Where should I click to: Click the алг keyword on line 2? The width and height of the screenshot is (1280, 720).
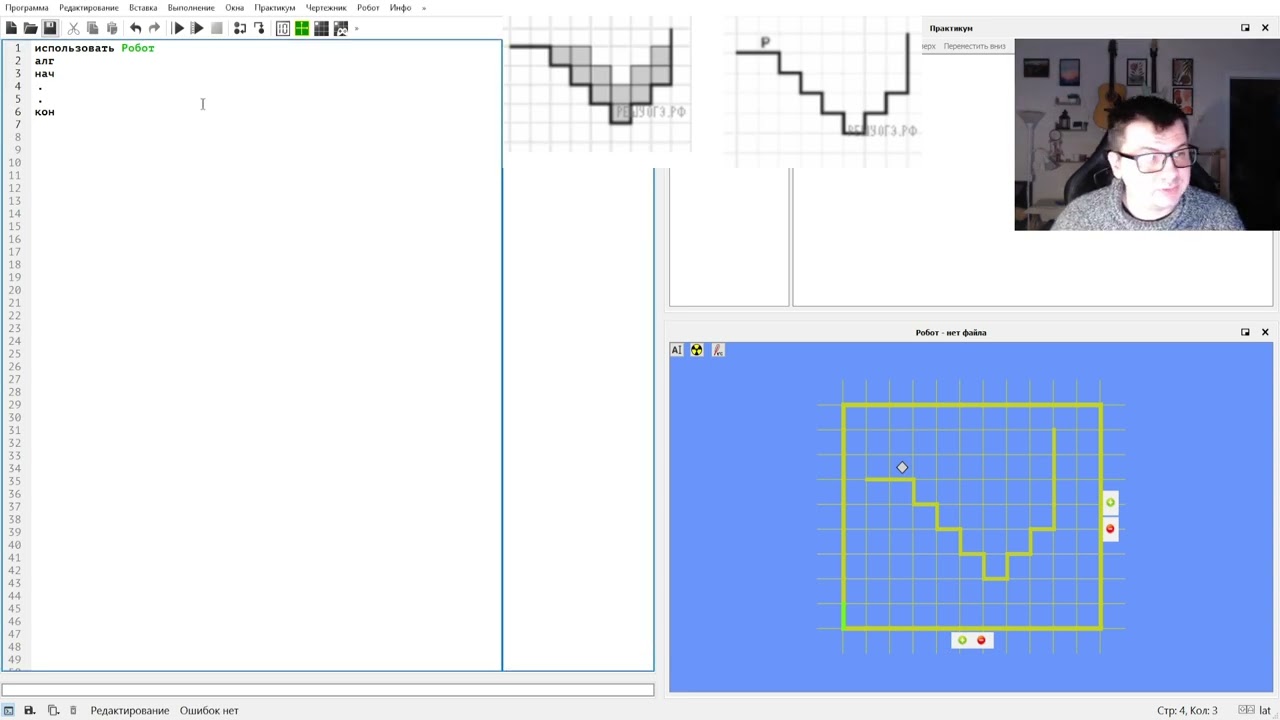(x=44, y=61)
